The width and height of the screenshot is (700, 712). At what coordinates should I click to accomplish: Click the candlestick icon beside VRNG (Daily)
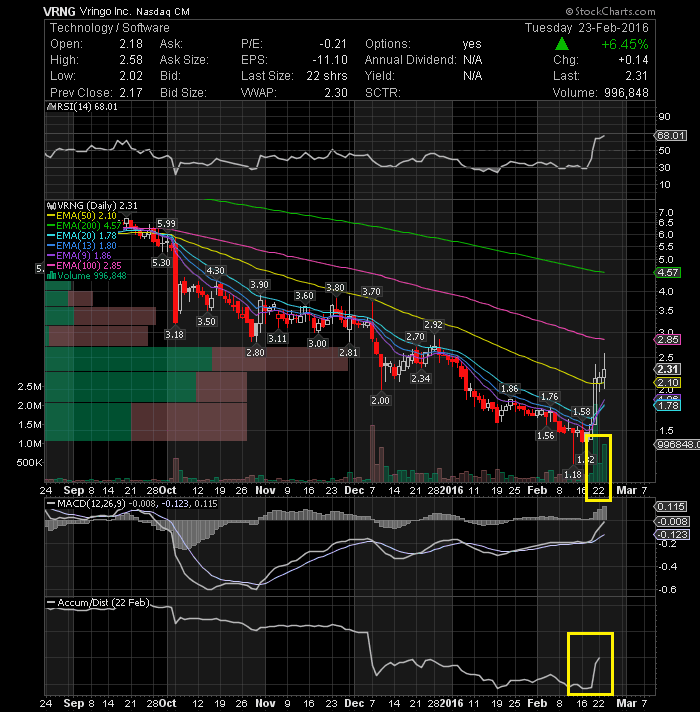point(52,206)
